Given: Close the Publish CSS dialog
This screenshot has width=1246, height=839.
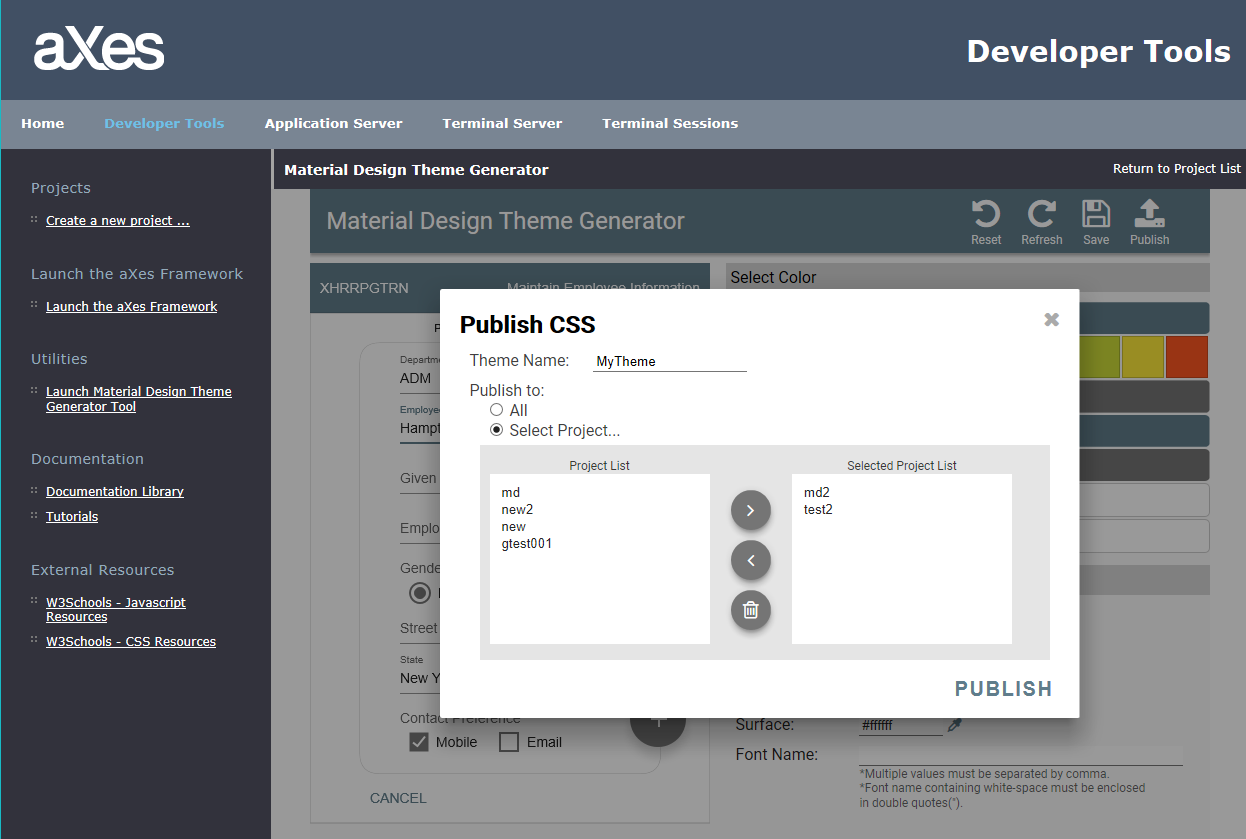Looking at the screenshot, I should pyautogui.click(x=1051, y=320).
